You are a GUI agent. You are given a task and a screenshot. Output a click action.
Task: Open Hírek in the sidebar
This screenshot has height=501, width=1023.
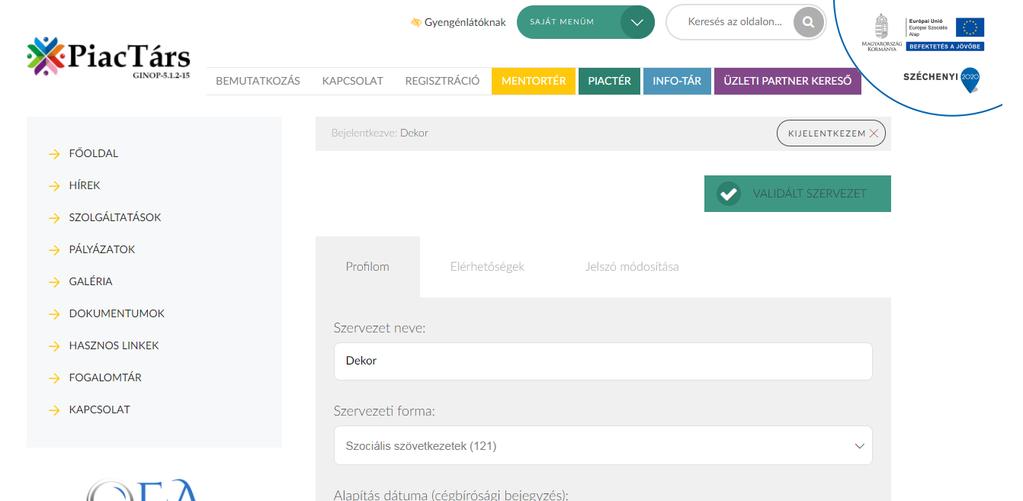tap(85, 186)
